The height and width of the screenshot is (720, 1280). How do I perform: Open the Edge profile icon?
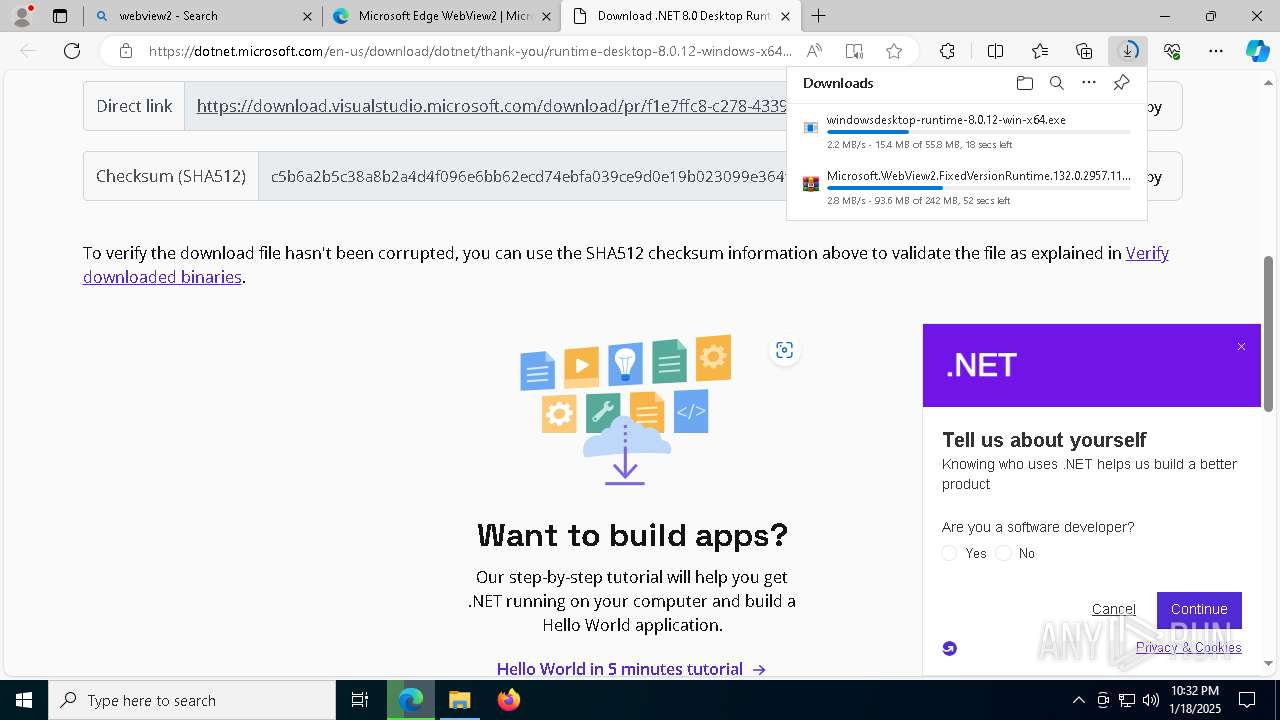[x=22, y=16]
